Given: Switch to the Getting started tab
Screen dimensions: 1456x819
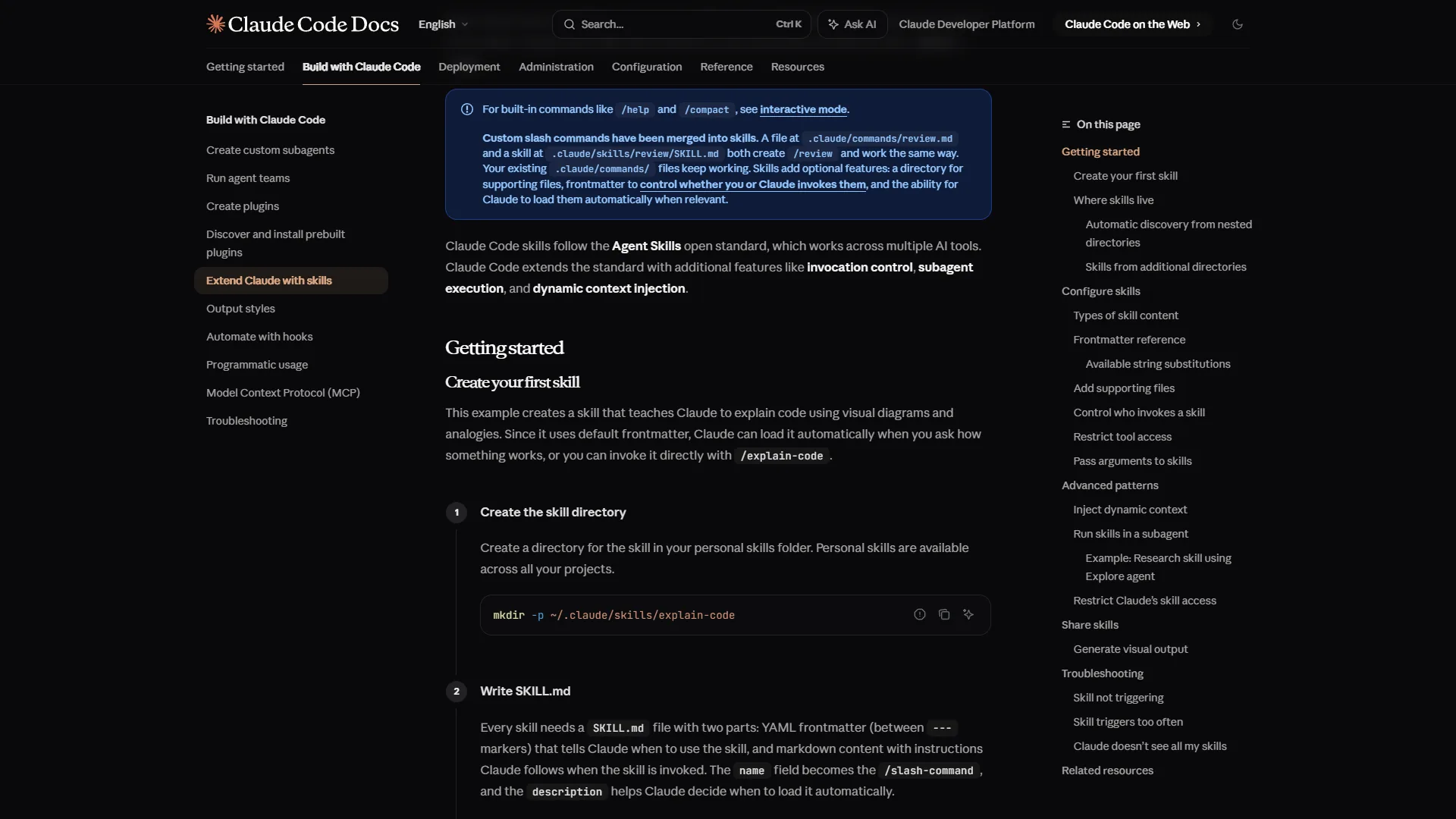Looking at the screenshot, I should [x=245, y=67].
